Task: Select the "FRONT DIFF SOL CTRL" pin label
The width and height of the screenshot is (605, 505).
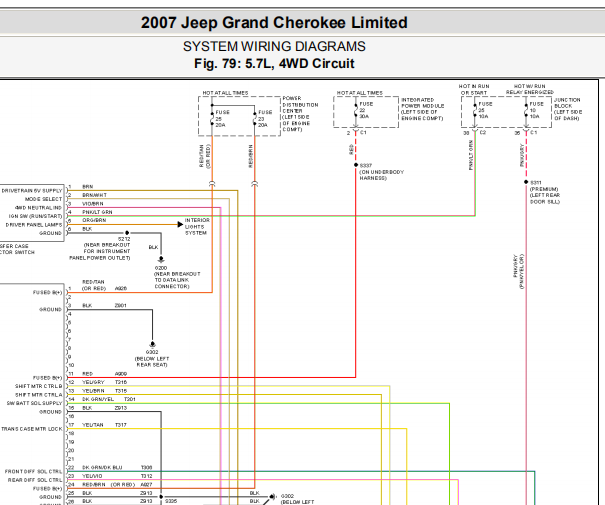Action: tap(33, 471)
